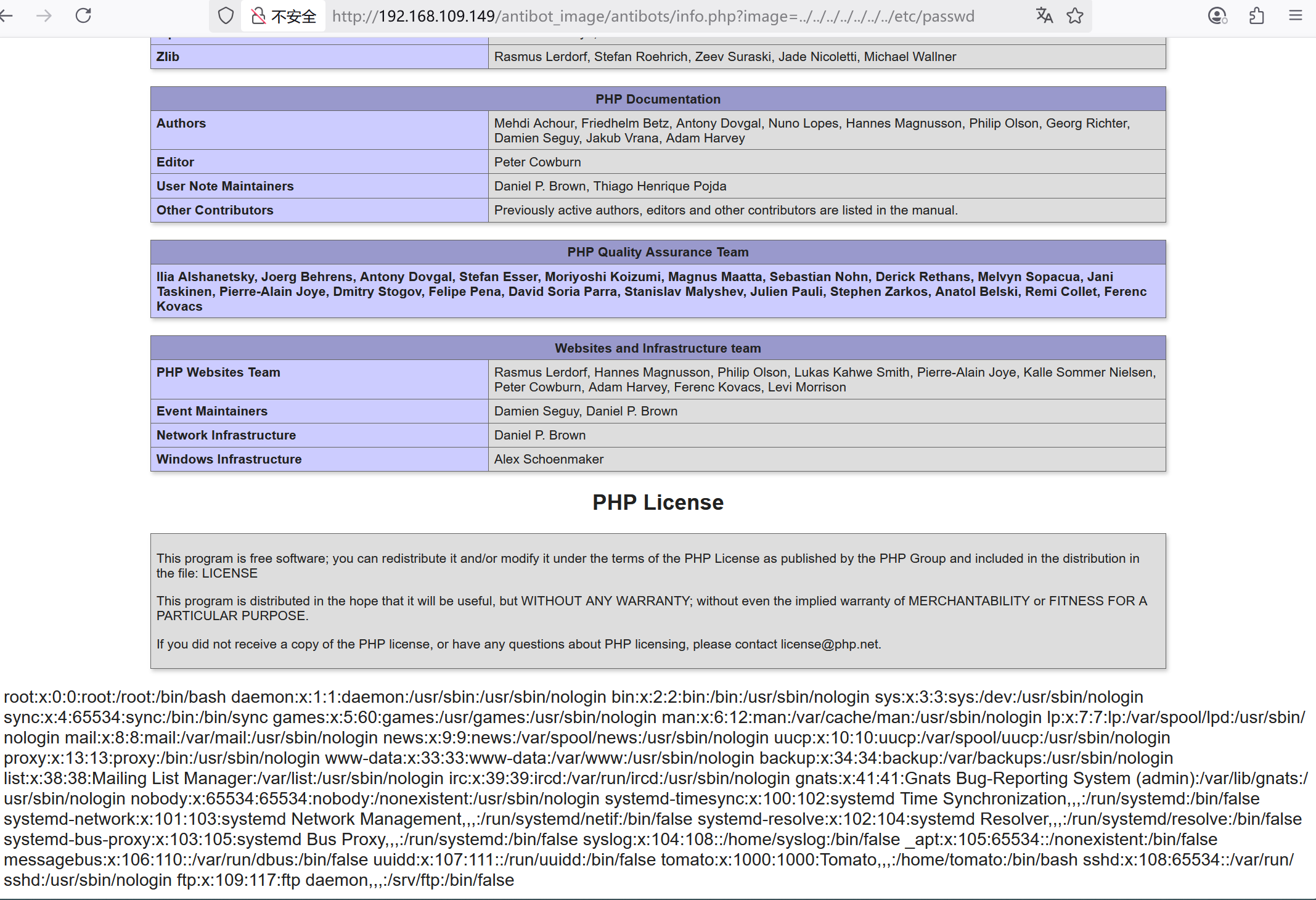Select the 'root:x:0:0:root:/root:/bin/bash' passwd entry
Image resolution: width=1316 pixels, height=900 pixels.
[115, 697]
